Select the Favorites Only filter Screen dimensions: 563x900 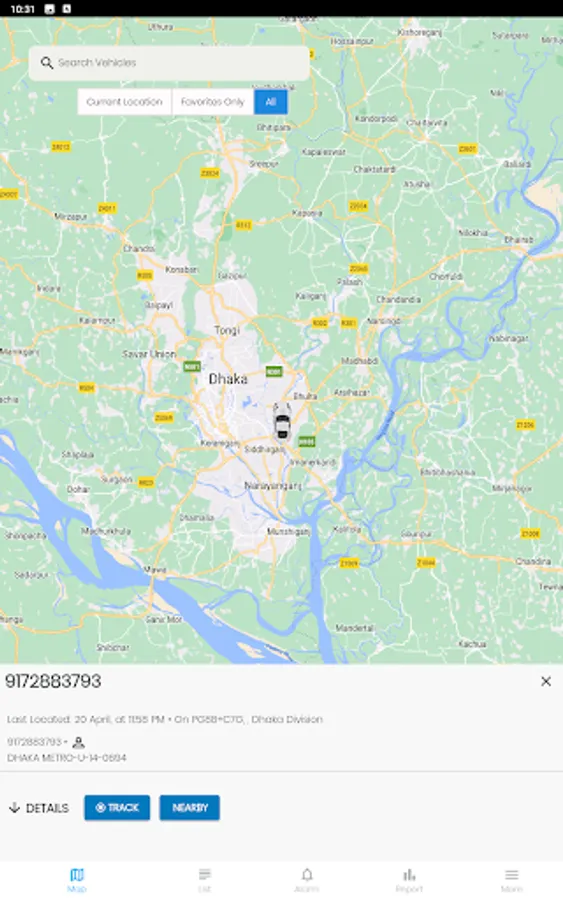tap(213, 102)
